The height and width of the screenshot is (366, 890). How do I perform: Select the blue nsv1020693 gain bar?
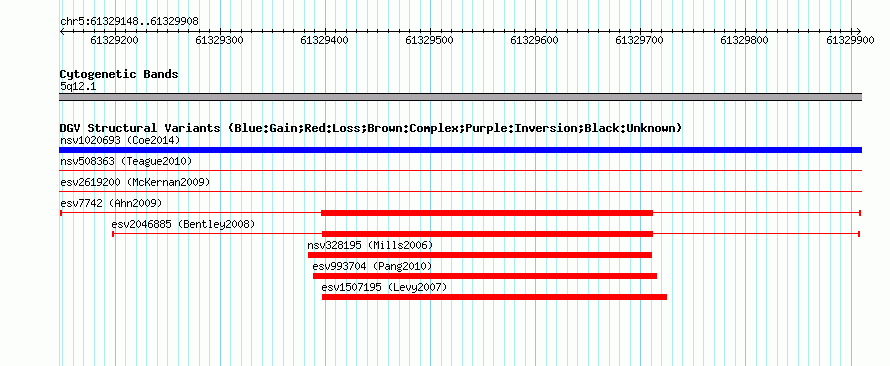(x=460, y=150)
